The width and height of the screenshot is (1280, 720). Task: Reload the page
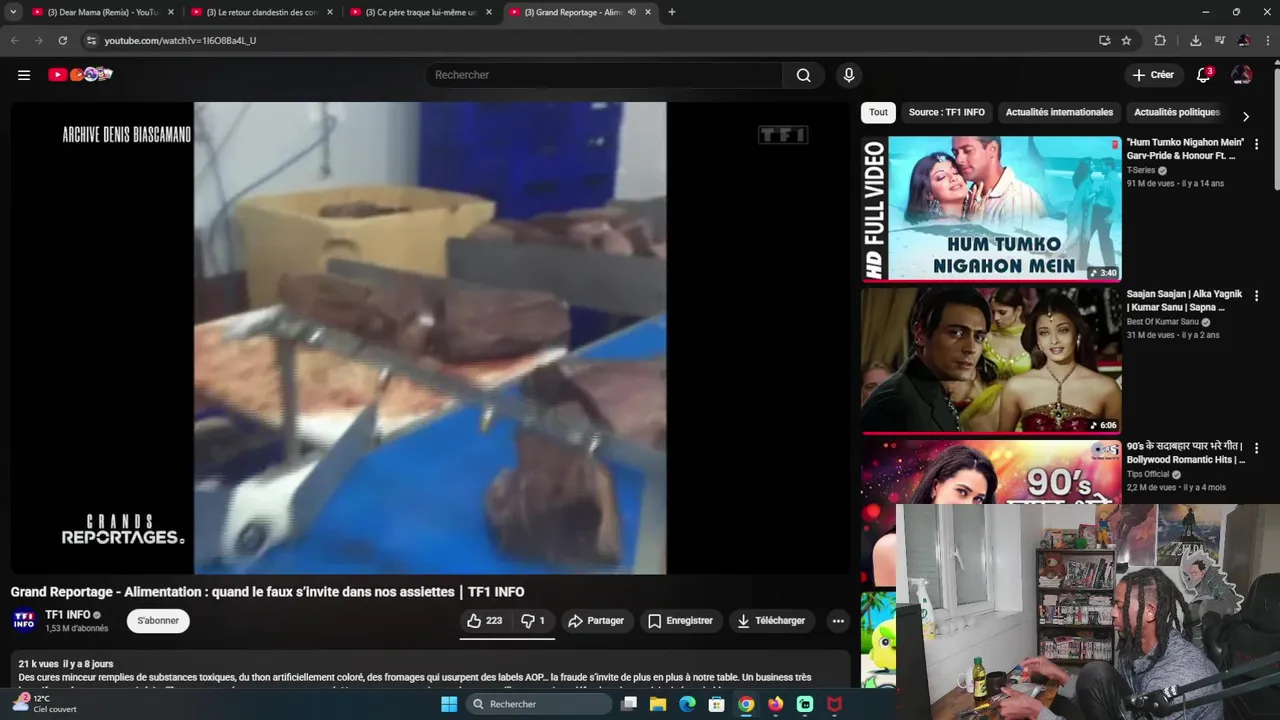[62, 40]
